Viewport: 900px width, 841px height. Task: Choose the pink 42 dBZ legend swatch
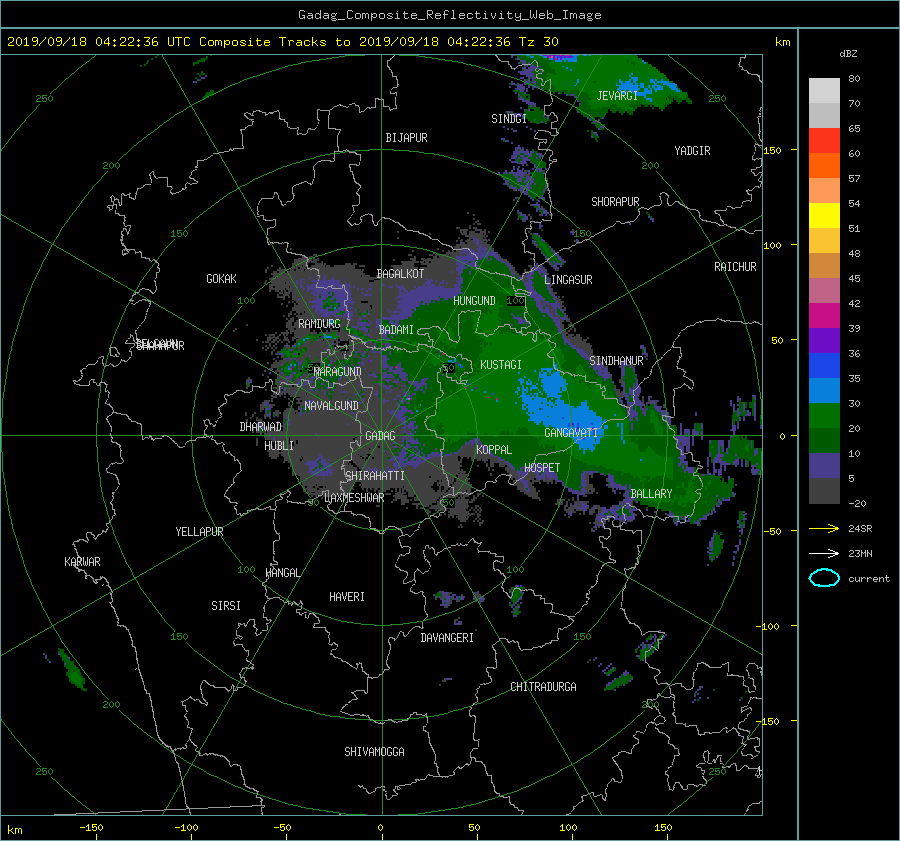(x=824, y=290)
